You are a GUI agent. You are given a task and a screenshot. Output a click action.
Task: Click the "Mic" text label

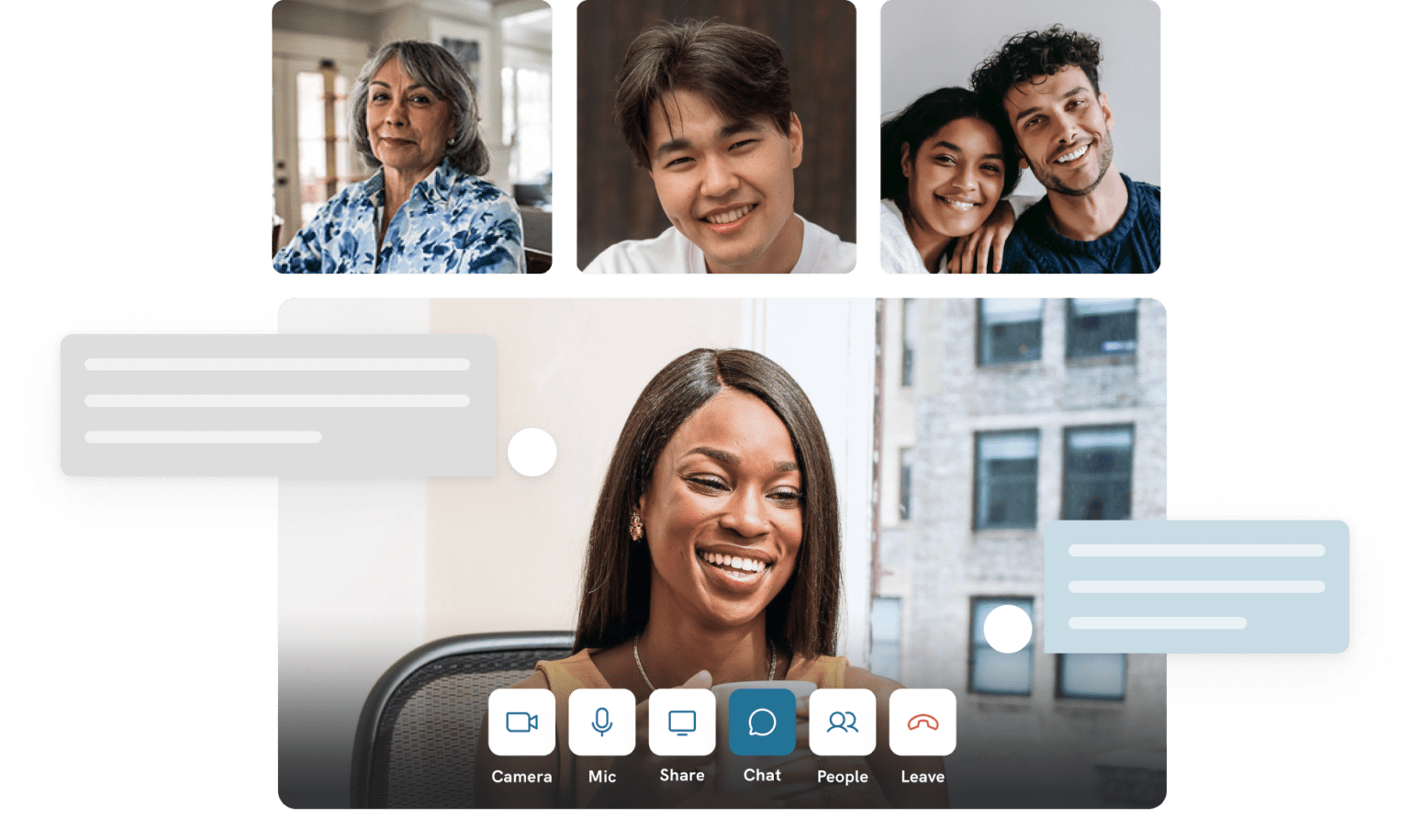pyautogui.click(x=601, y=777)
